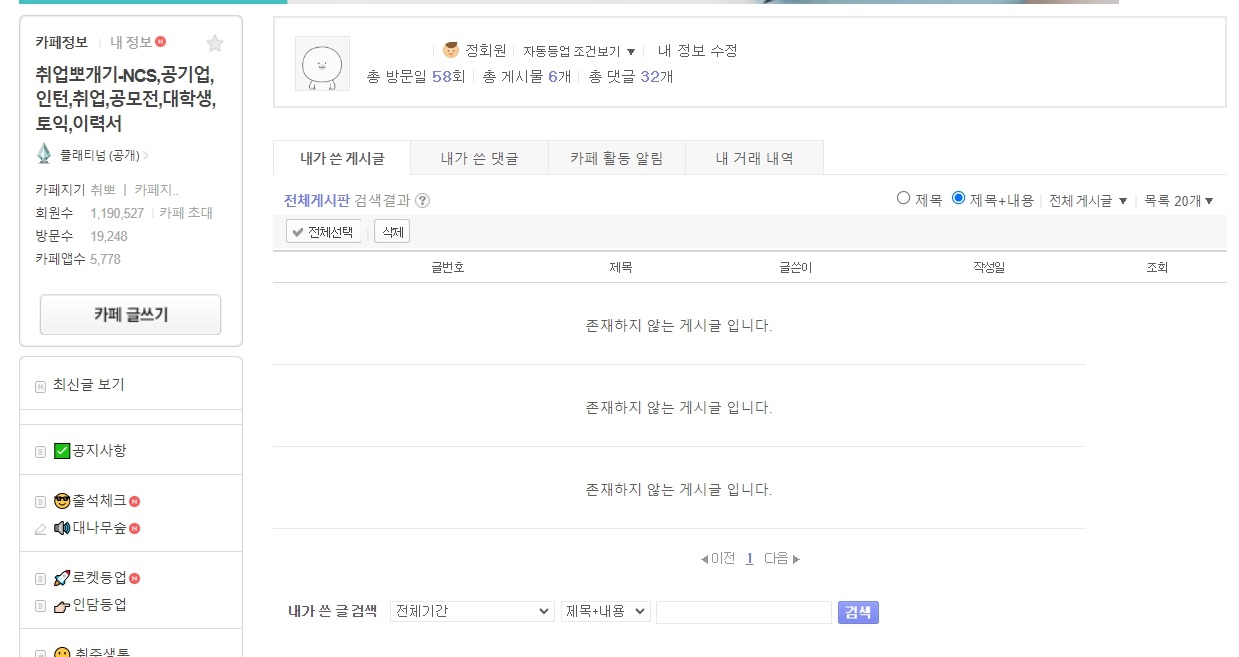Open the search results help question-mark icon

[423, 202]
